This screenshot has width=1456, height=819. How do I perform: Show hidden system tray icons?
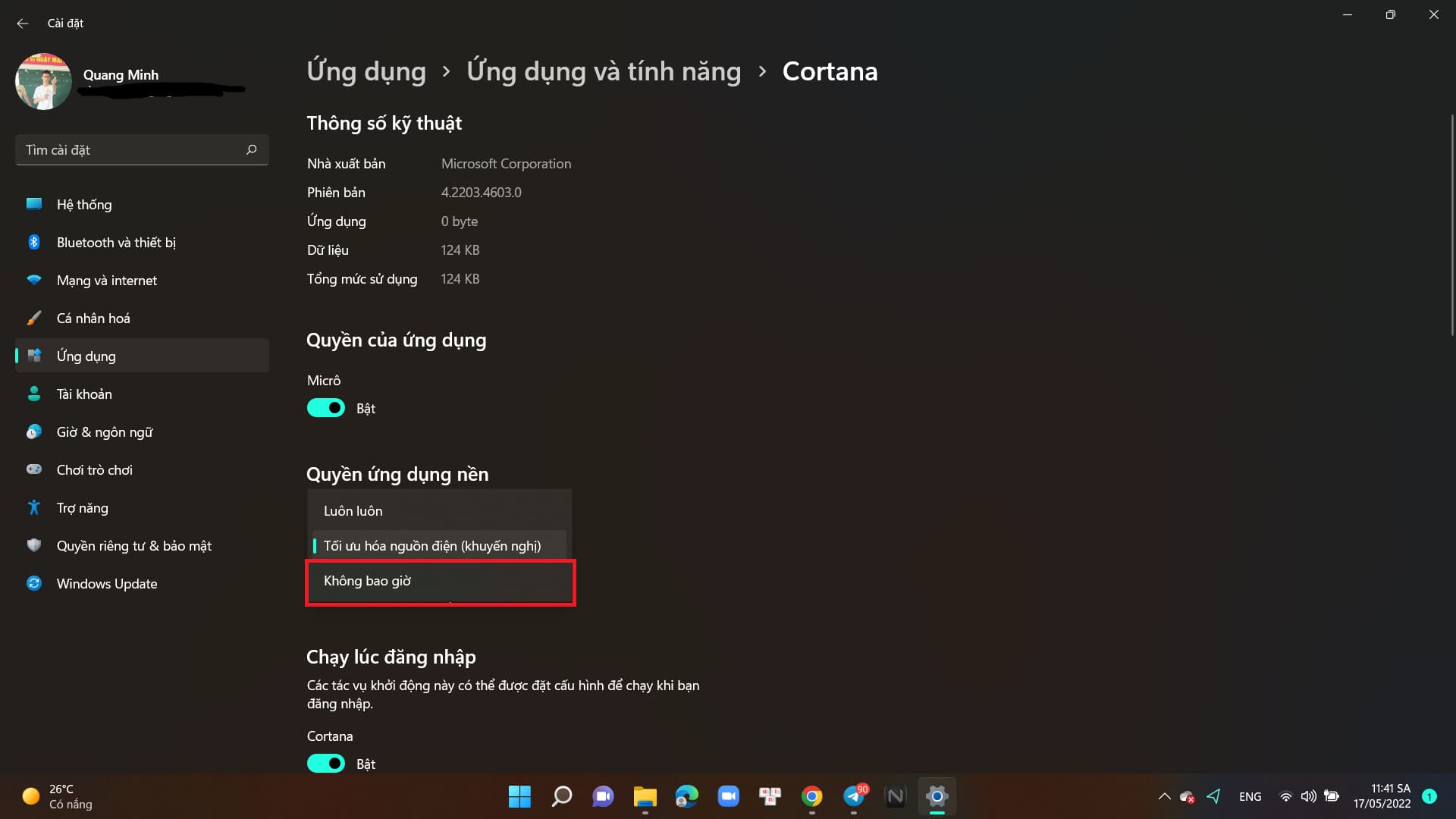1164,796
